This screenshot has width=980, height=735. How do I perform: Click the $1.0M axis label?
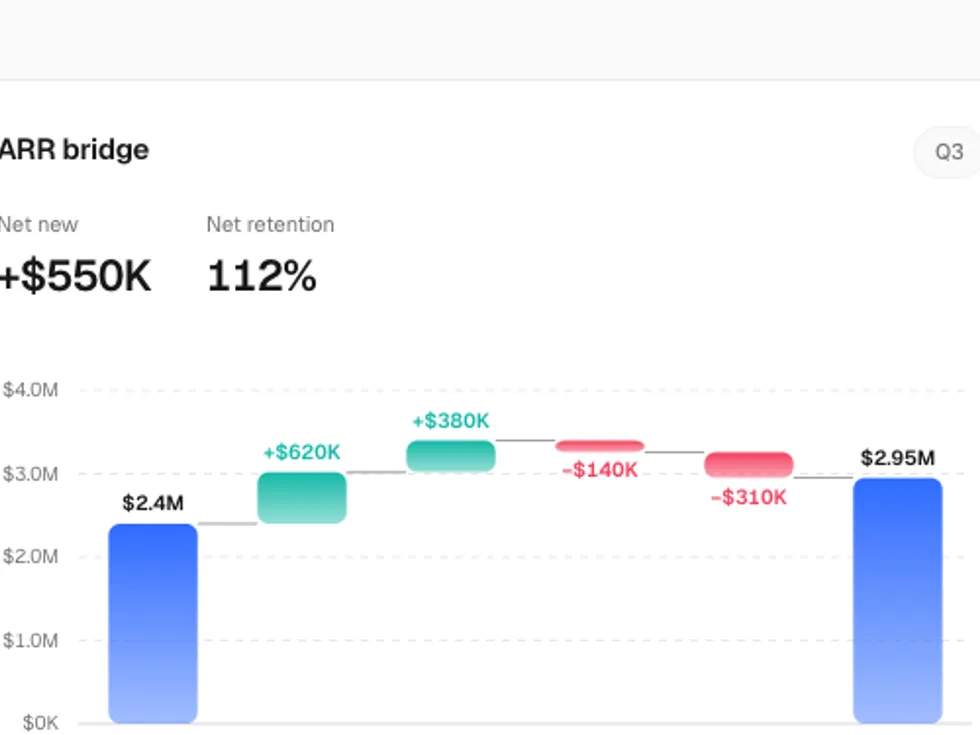tap(30, 641)
